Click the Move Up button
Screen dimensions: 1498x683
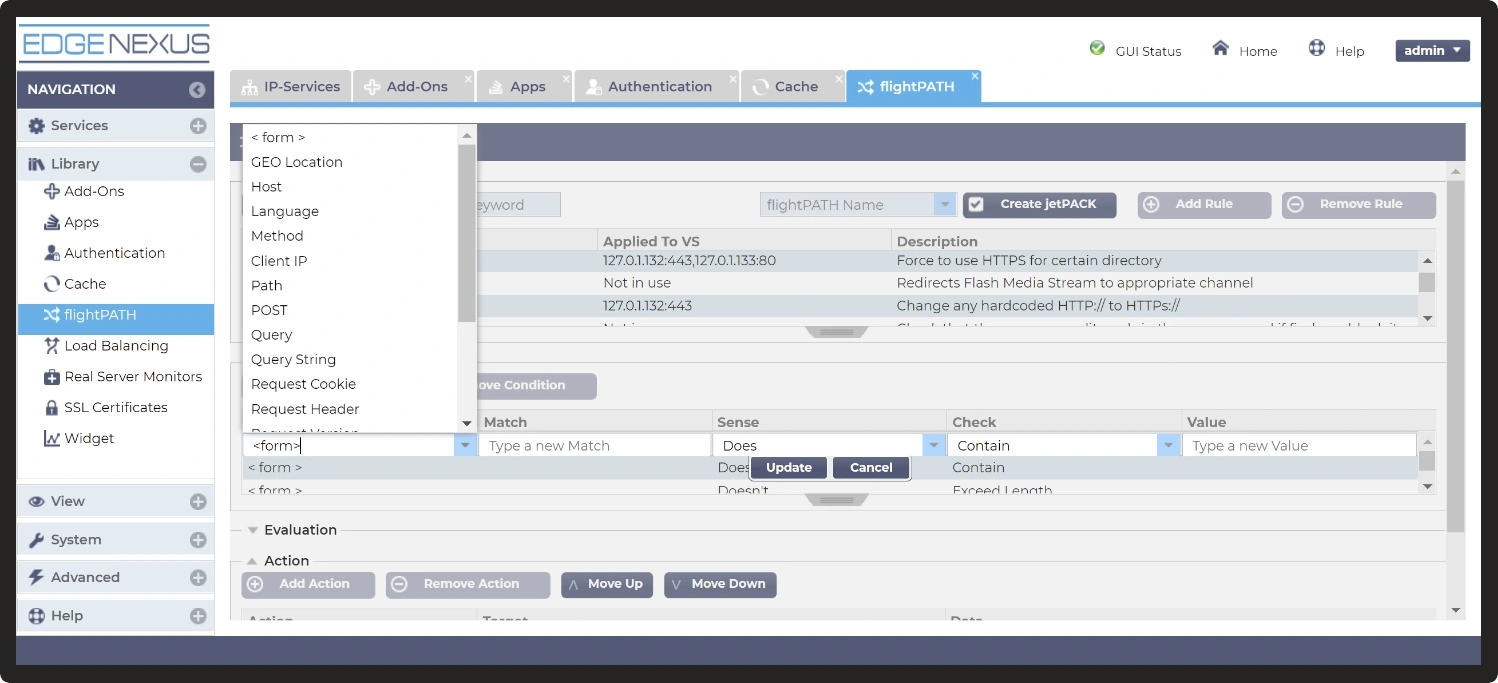click(x=607, y=585)
